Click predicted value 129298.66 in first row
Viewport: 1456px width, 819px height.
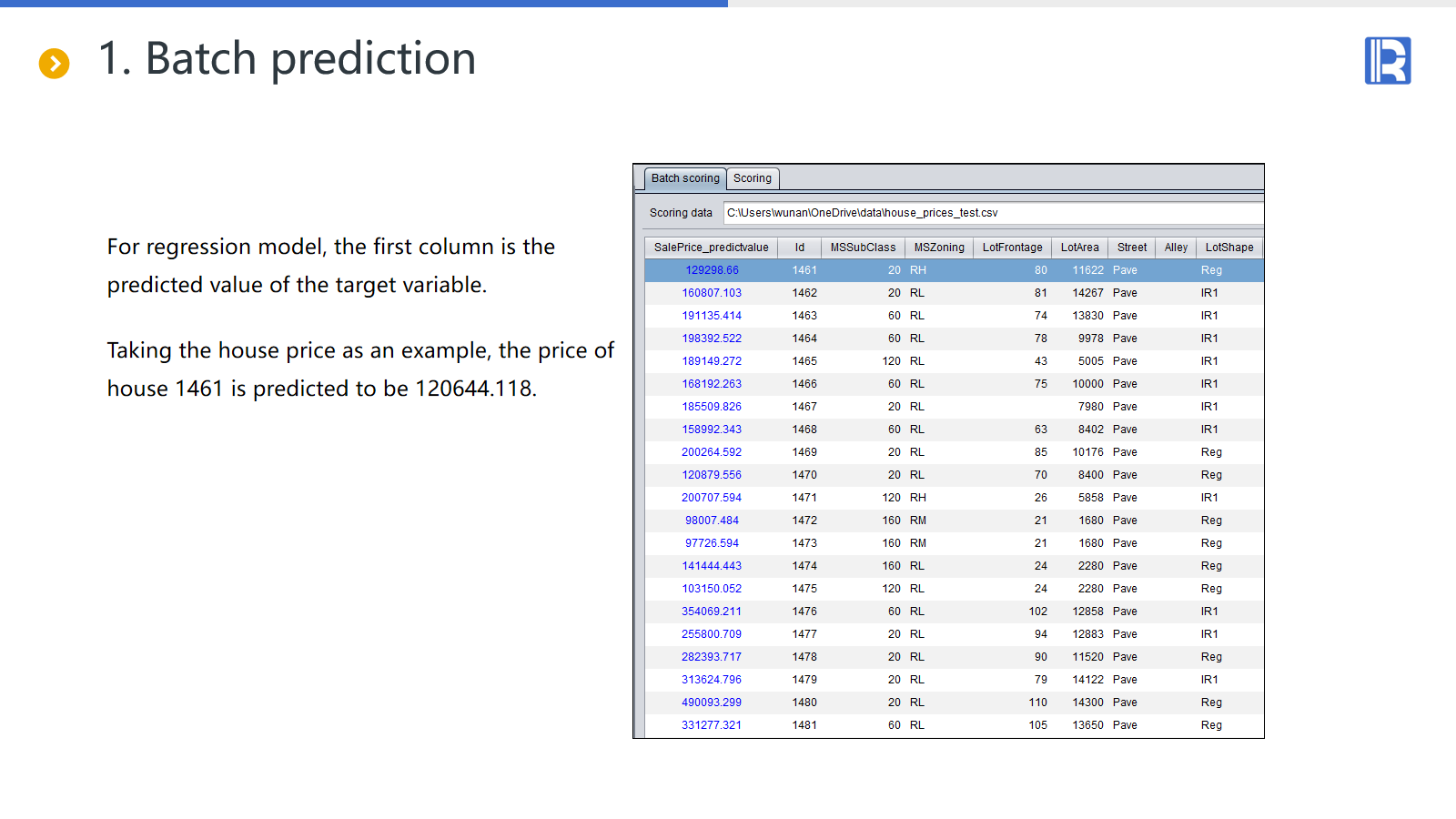[712, 270]
